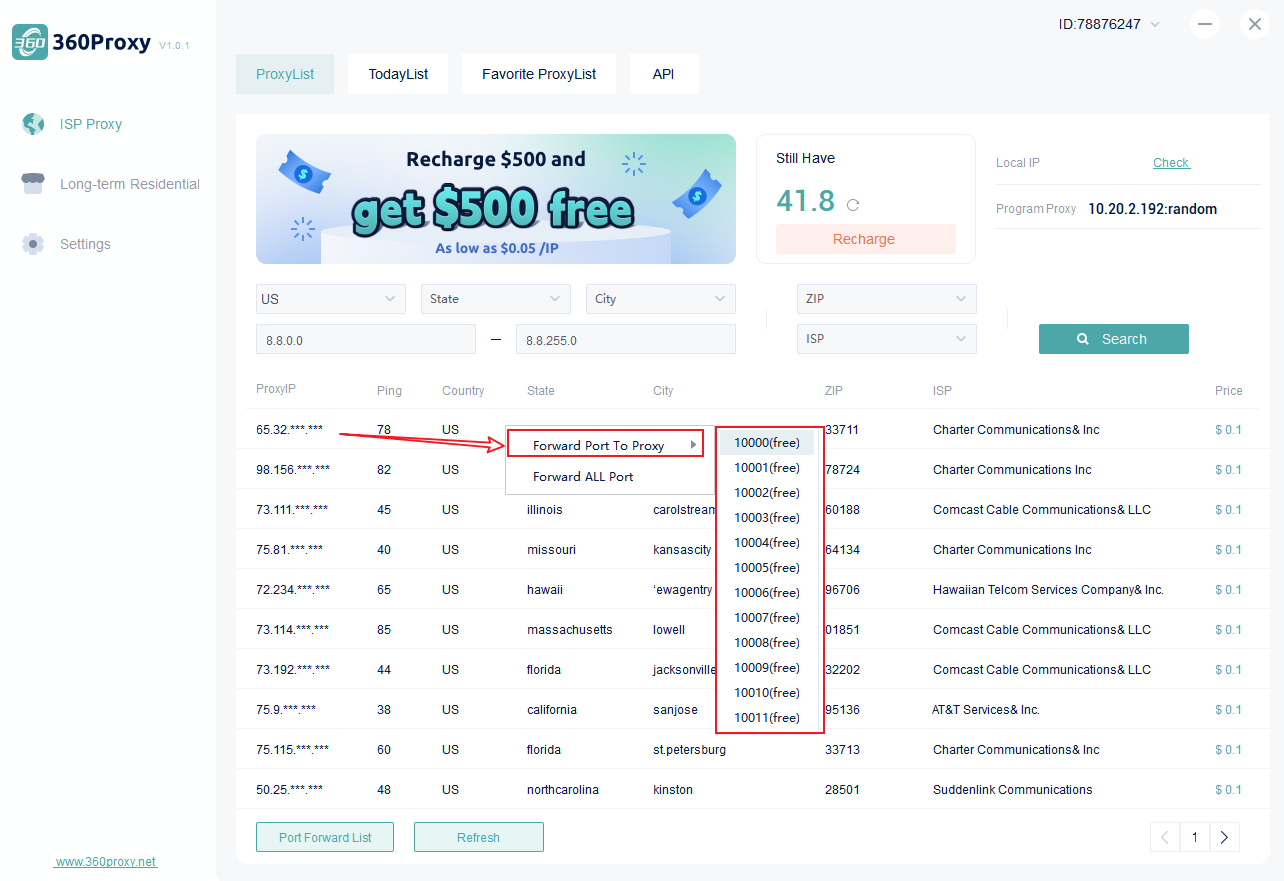Image resolution: width=1284 pixels, height=881 pixels.
Task: Open the ISP filter dropdown
Action: pos(887,339)
